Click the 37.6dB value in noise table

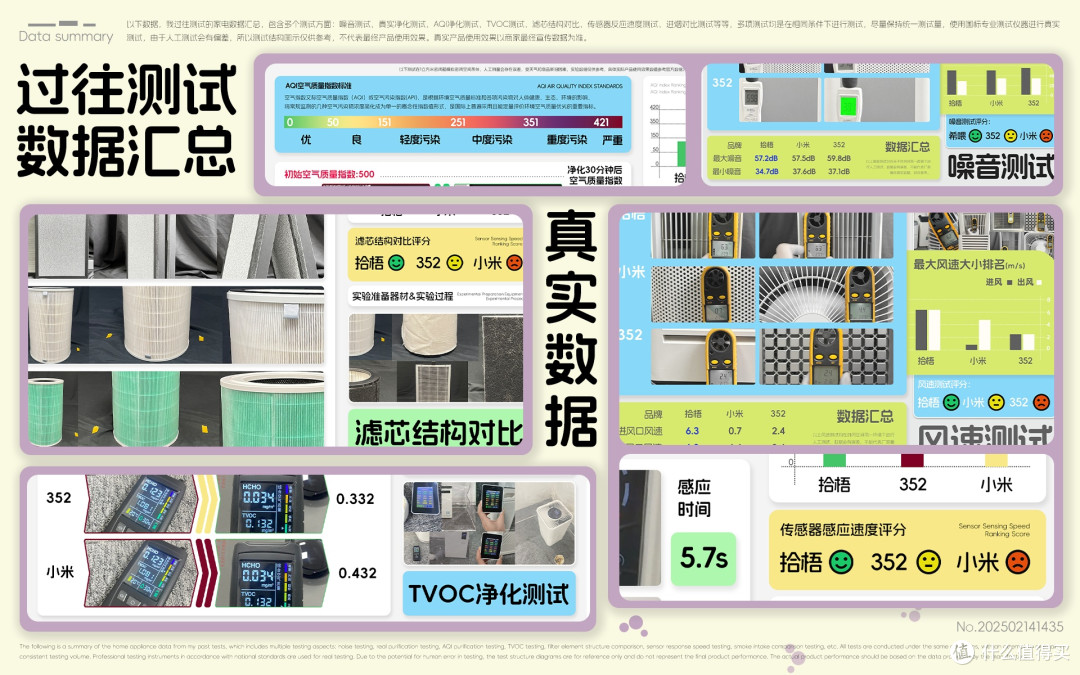(x=803, y=172)
